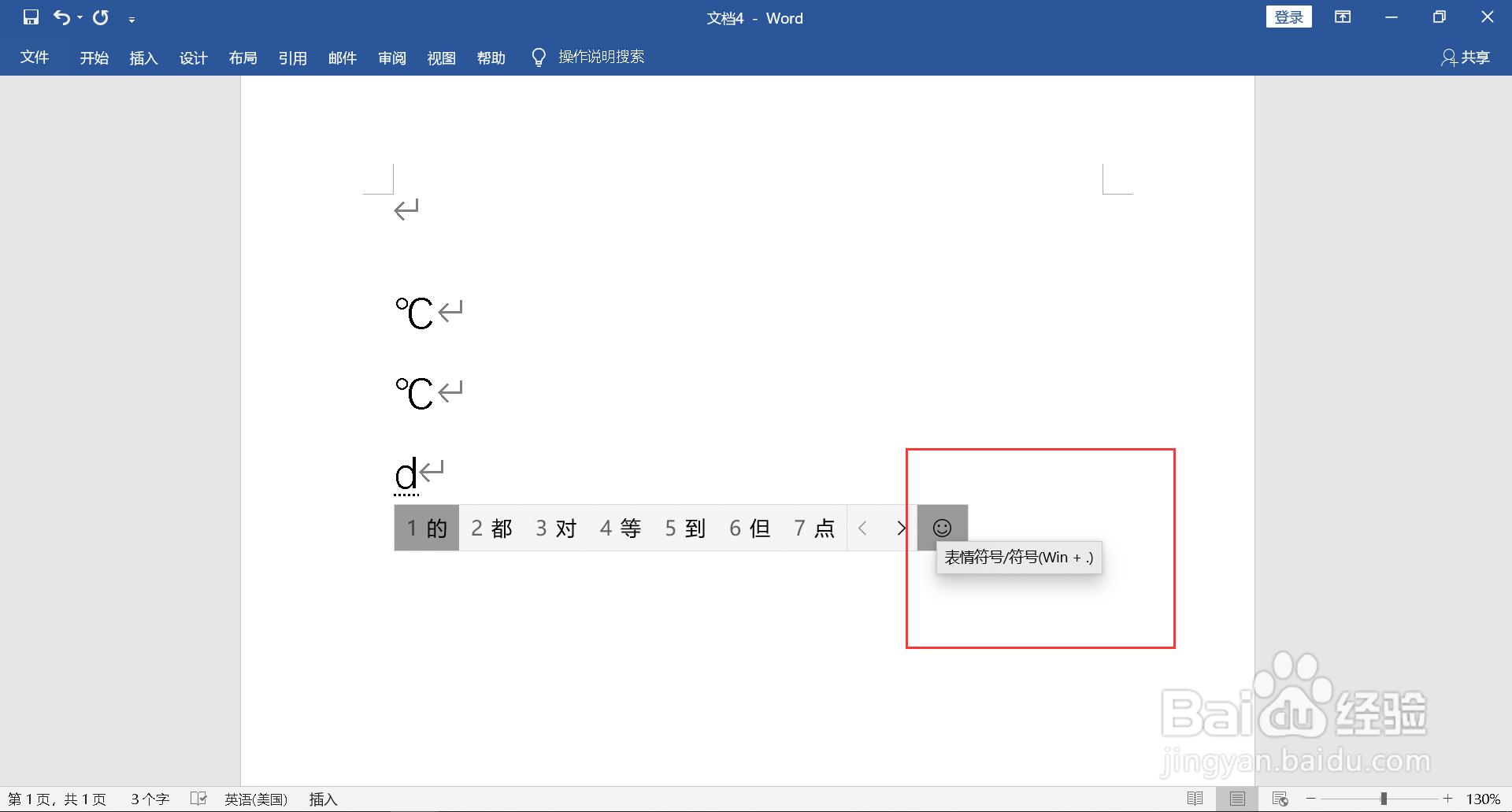The width and height of the screenshot is (1512, 812).
Task: Select IME candidate 4 等
Action: 621,528
